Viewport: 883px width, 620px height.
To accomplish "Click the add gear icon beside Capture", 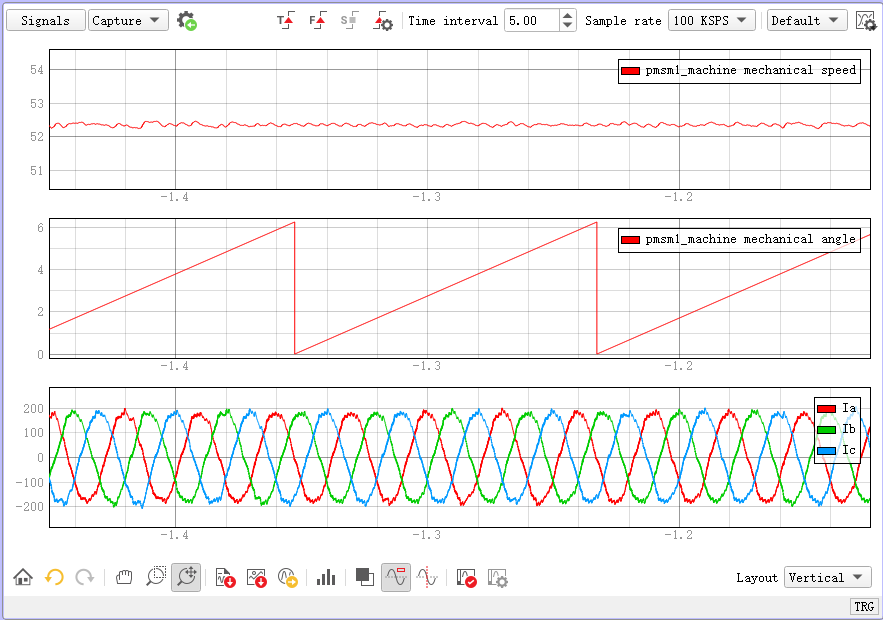I will coord(186,21).
